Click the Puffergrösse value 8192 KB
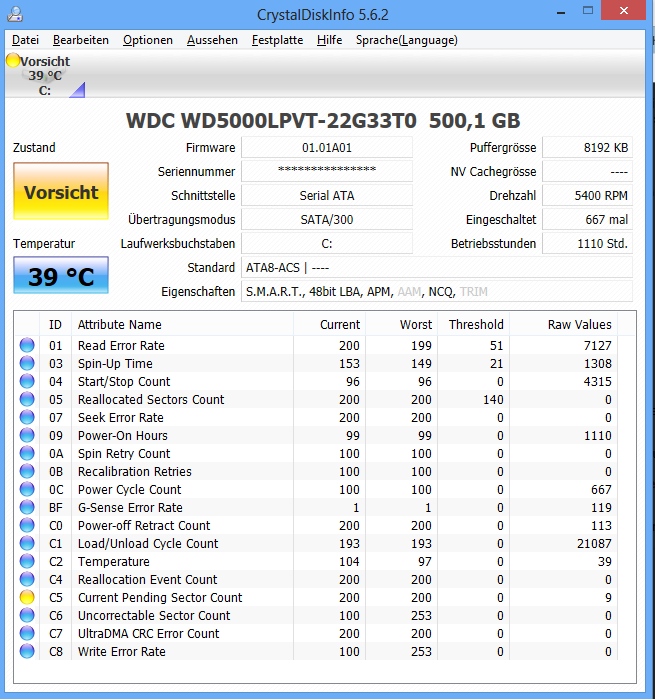The width and height of the screenshot is (655, 699). tap(587, 148)
